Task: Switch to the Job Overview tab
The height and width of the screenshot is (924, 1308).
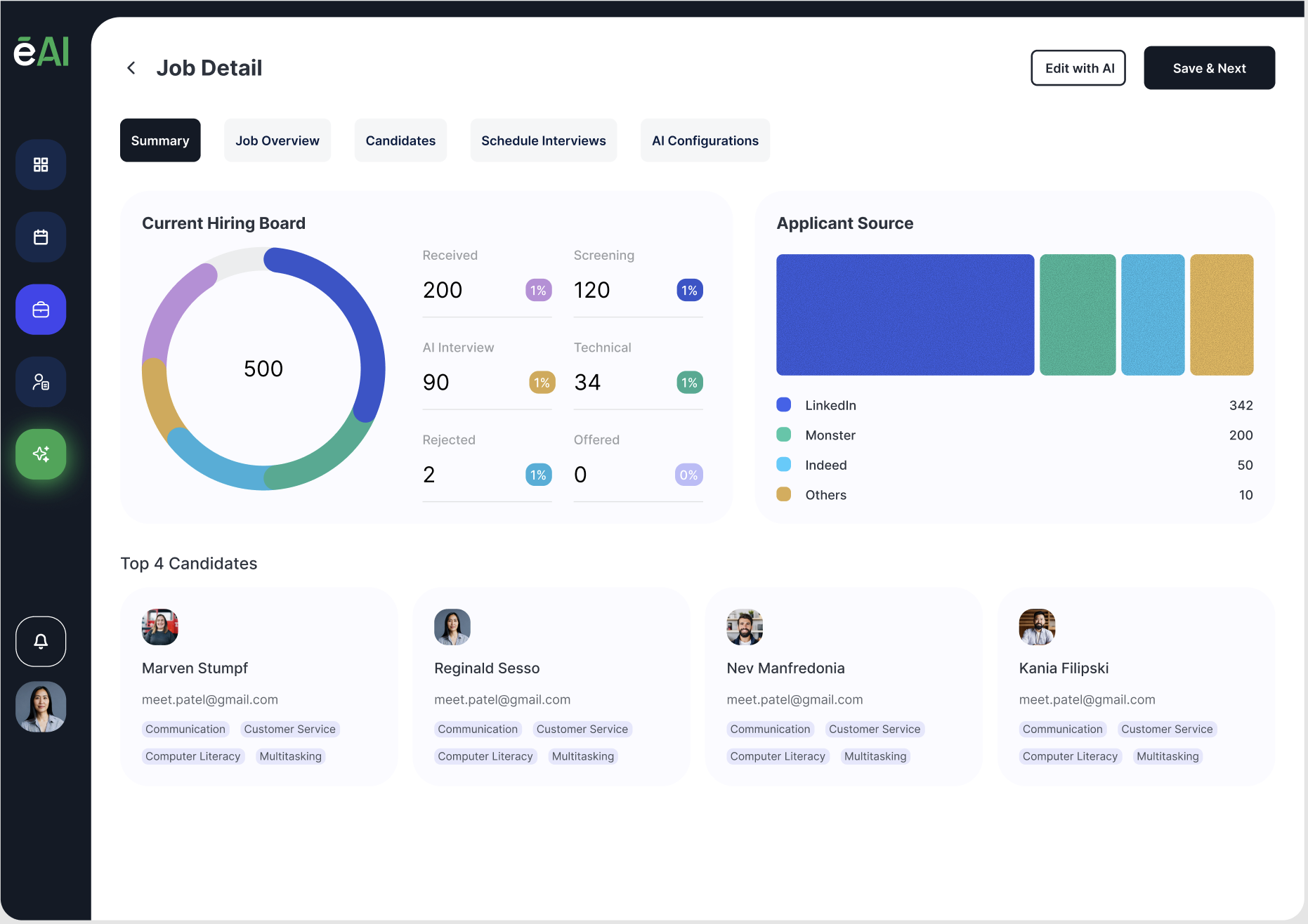Action: point(277,140)
